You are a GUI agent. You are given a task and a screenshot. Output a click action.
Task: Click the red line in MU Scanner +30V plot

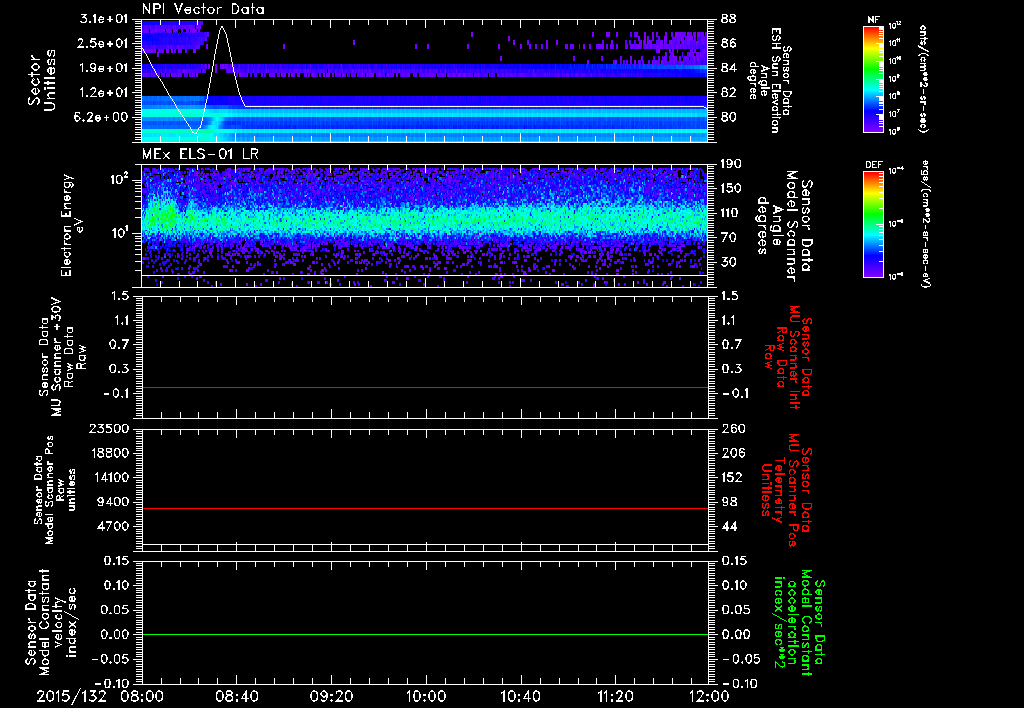tap(425, 387)
